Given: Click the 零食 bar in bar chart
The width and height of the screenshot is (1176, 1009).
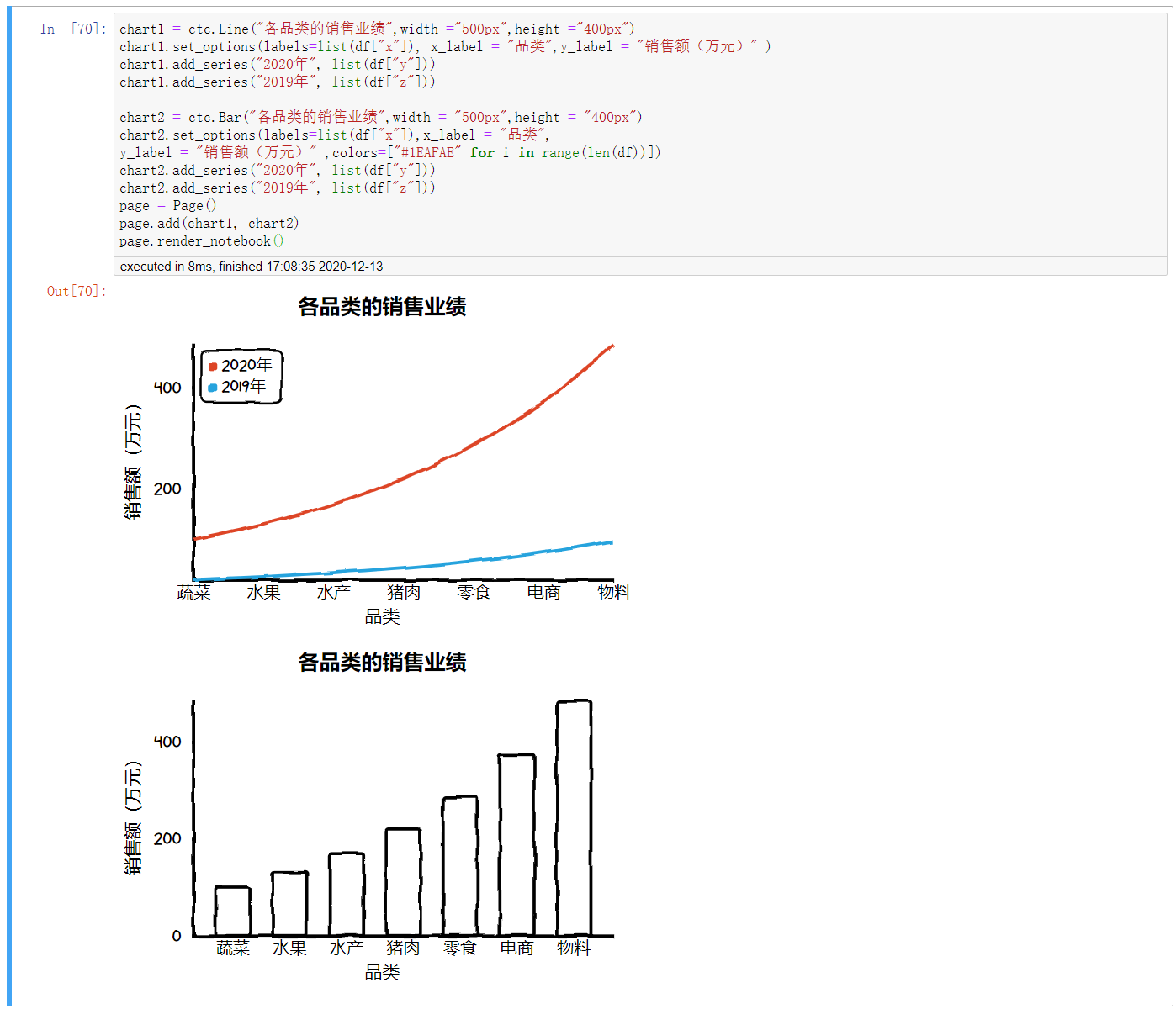Looking at the screenshot, I should point(460,866).
